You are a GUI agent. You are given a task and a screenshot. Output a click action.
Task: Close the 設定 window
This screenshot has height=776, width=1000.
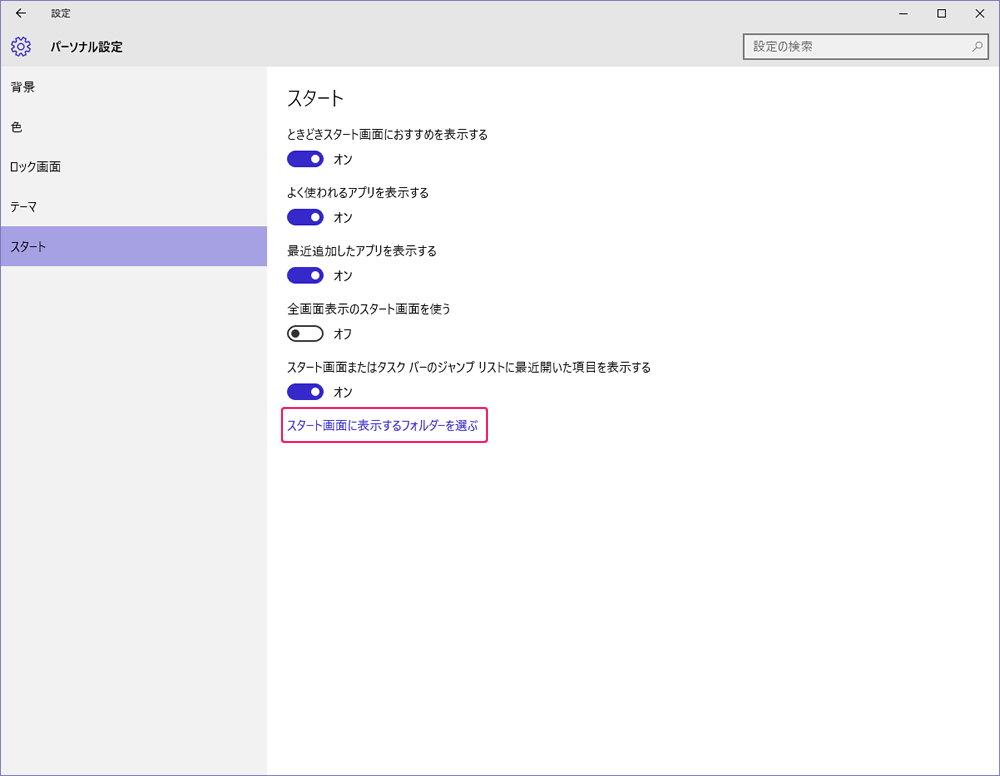coord(980,13)
